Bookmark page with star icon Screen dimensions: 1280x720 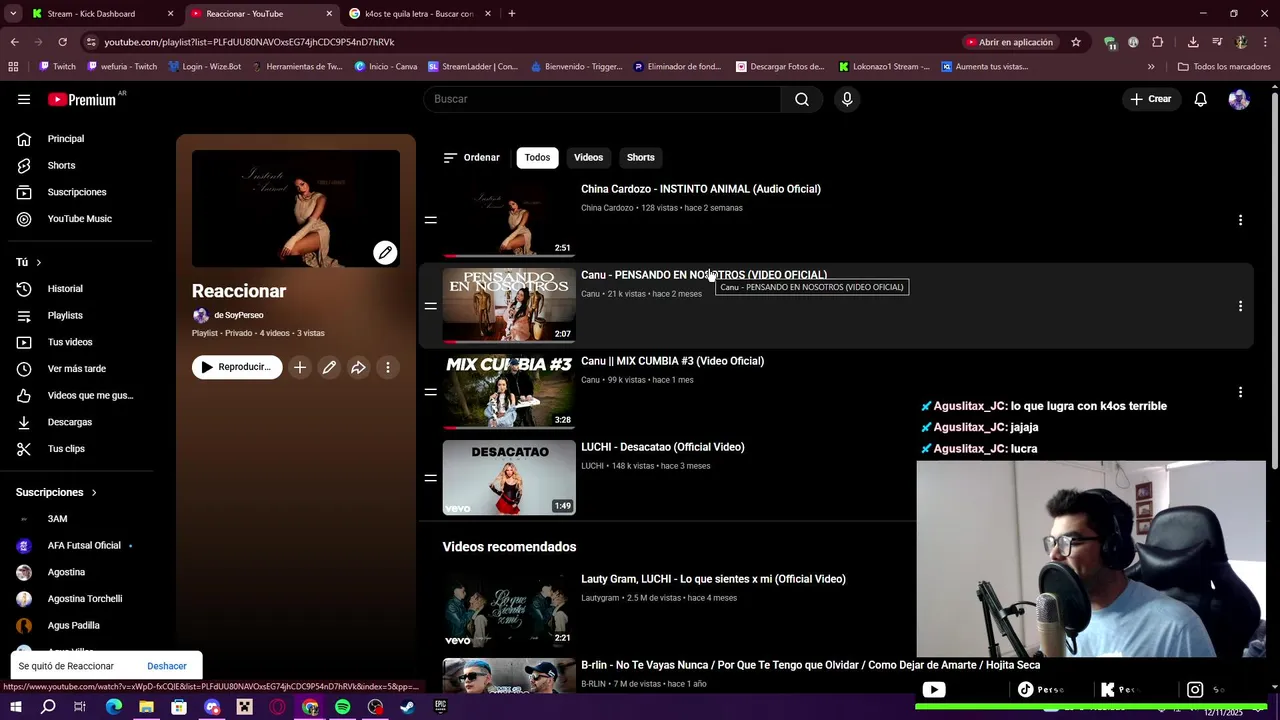click(x=1076, y=42)
